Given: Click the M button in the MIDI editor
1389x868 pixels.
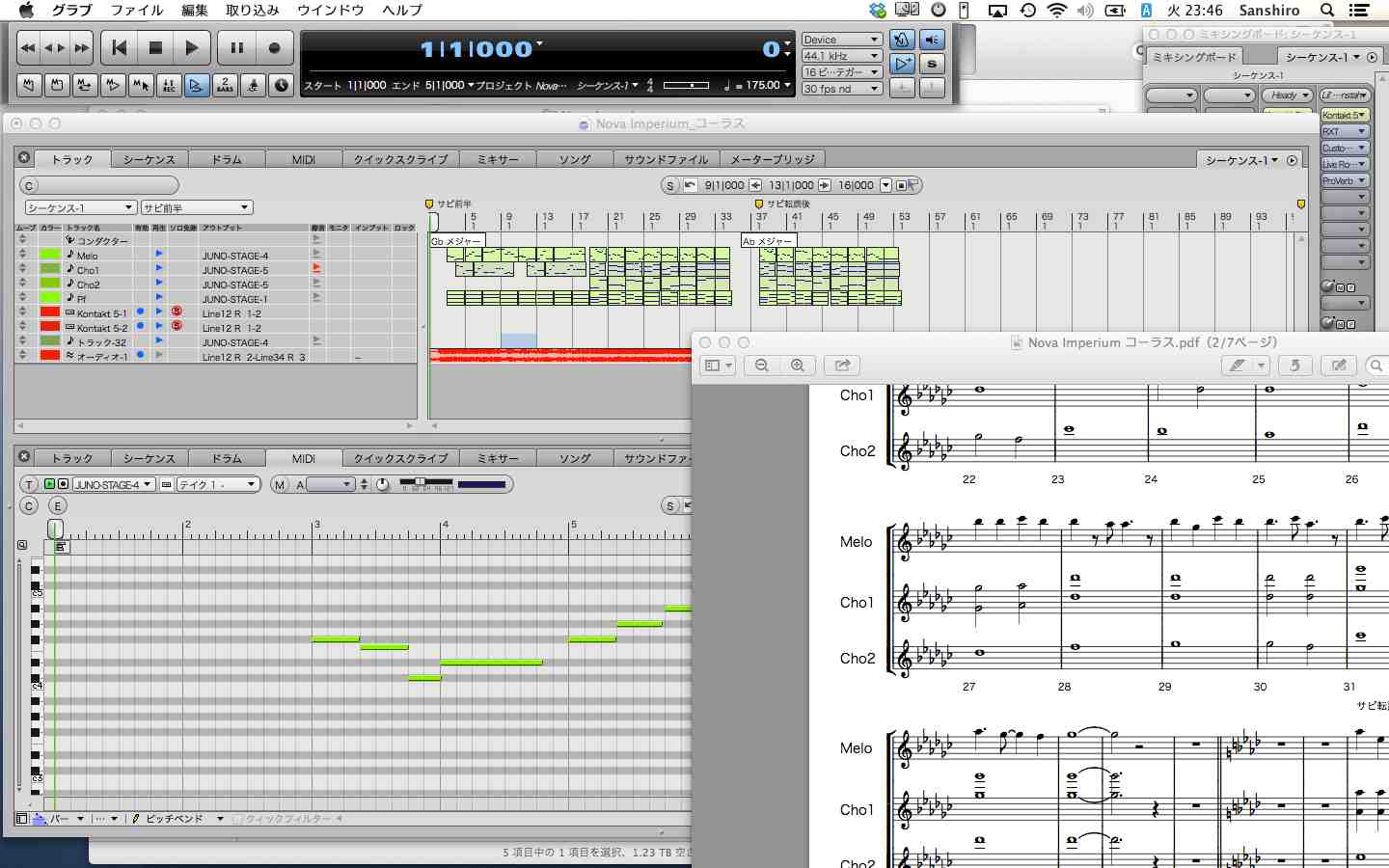Looking at the screenshot, I should (280, 484).
